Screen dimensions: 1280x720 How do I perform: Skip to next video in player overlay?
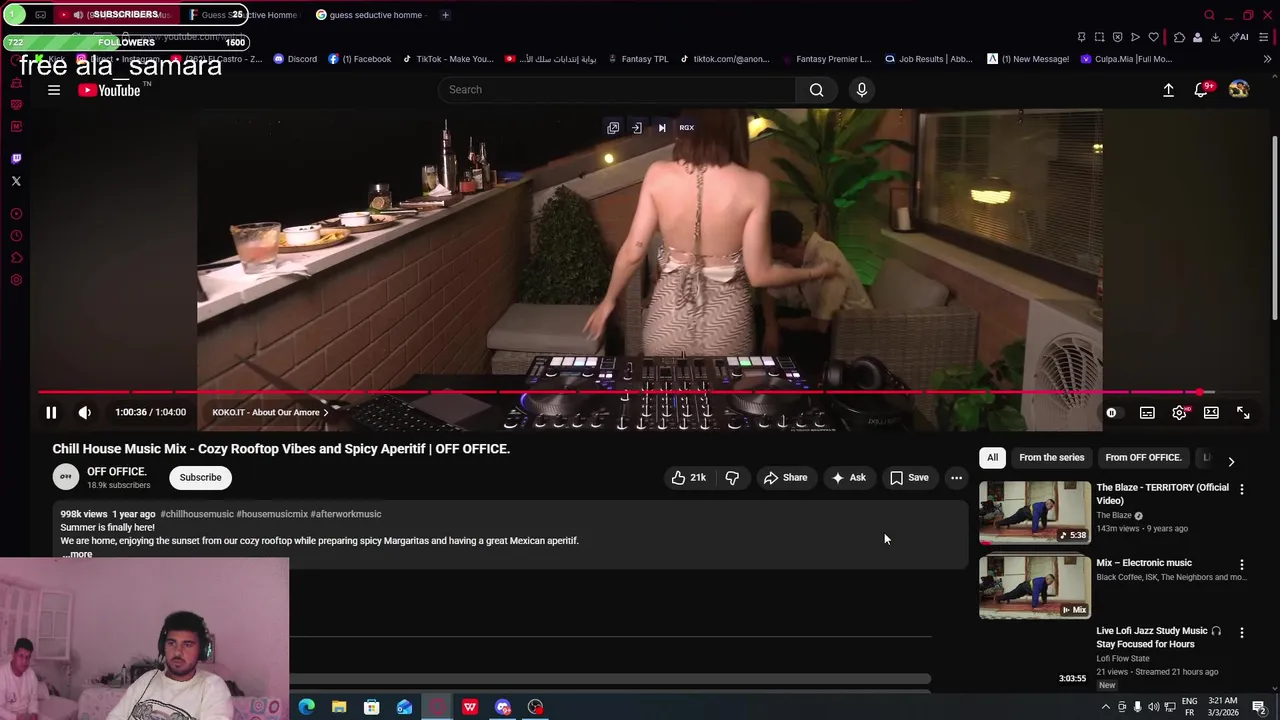662,128
